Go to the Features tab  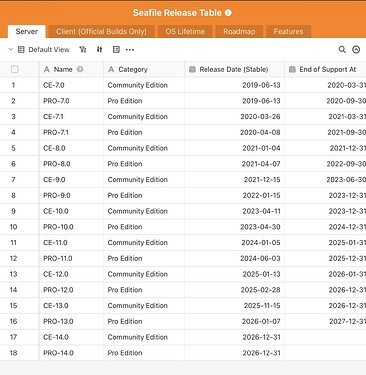(x=288, y=31)
